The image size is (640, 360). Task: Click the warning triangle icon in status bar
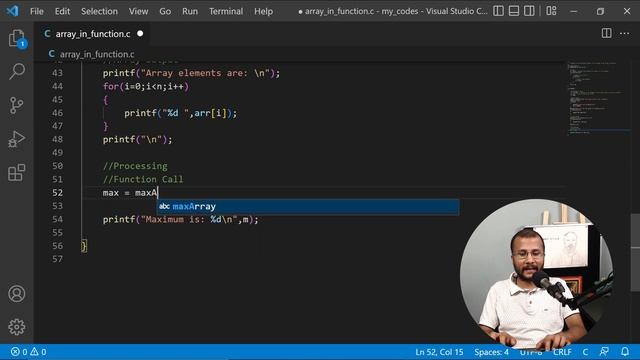click(34, 351)
